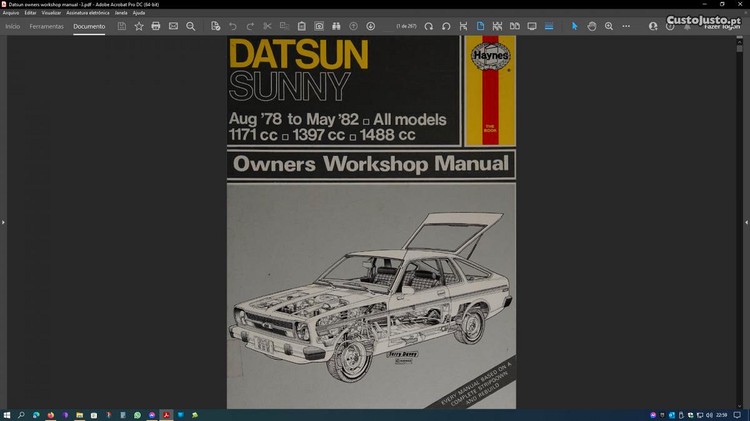Rotate the page clockwise

tap(429, 26)
